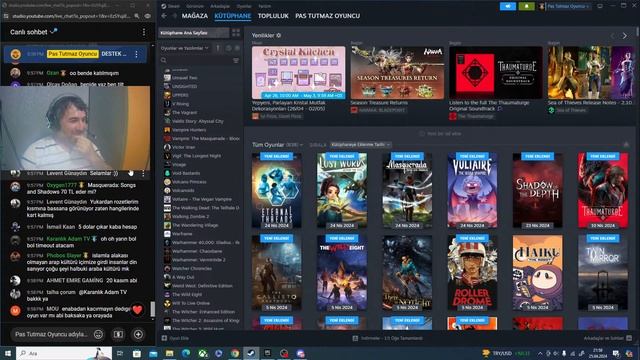The height and width of the screenshot is (360, 640).
Task: Show previous Yenilikler news items arrow
Action: pyautogui.click(x=613, y=36)
